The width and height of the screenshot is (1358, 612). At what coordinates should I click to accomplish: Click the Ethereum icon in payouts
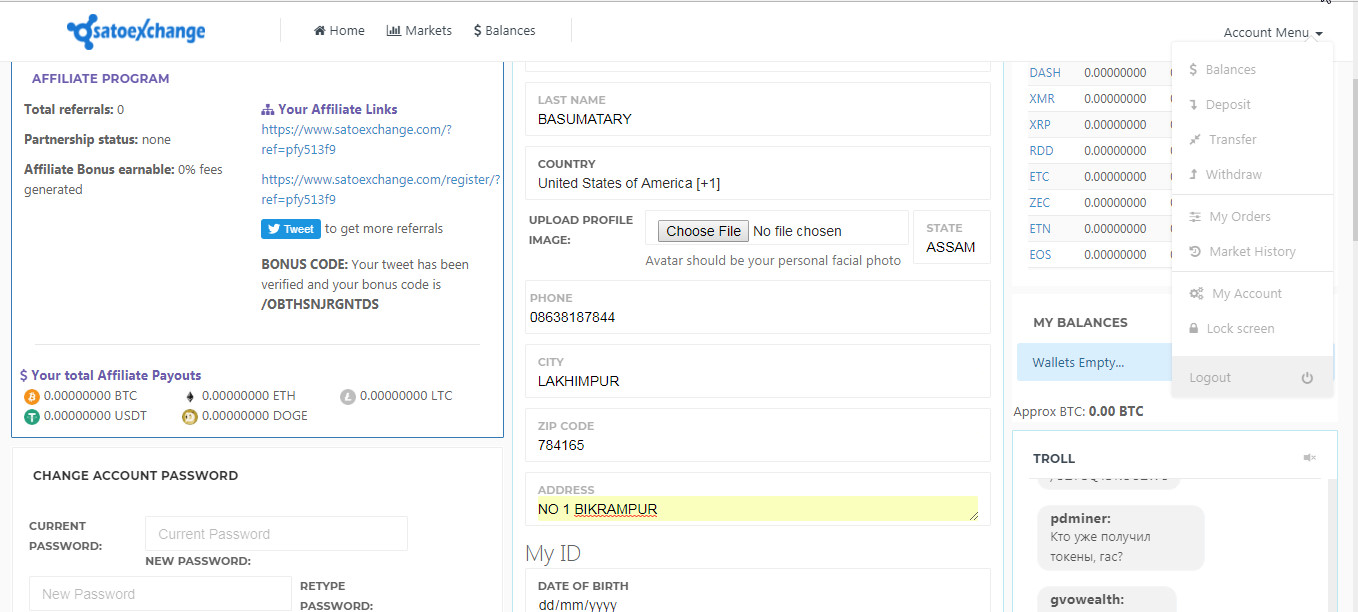pos(190,396)
